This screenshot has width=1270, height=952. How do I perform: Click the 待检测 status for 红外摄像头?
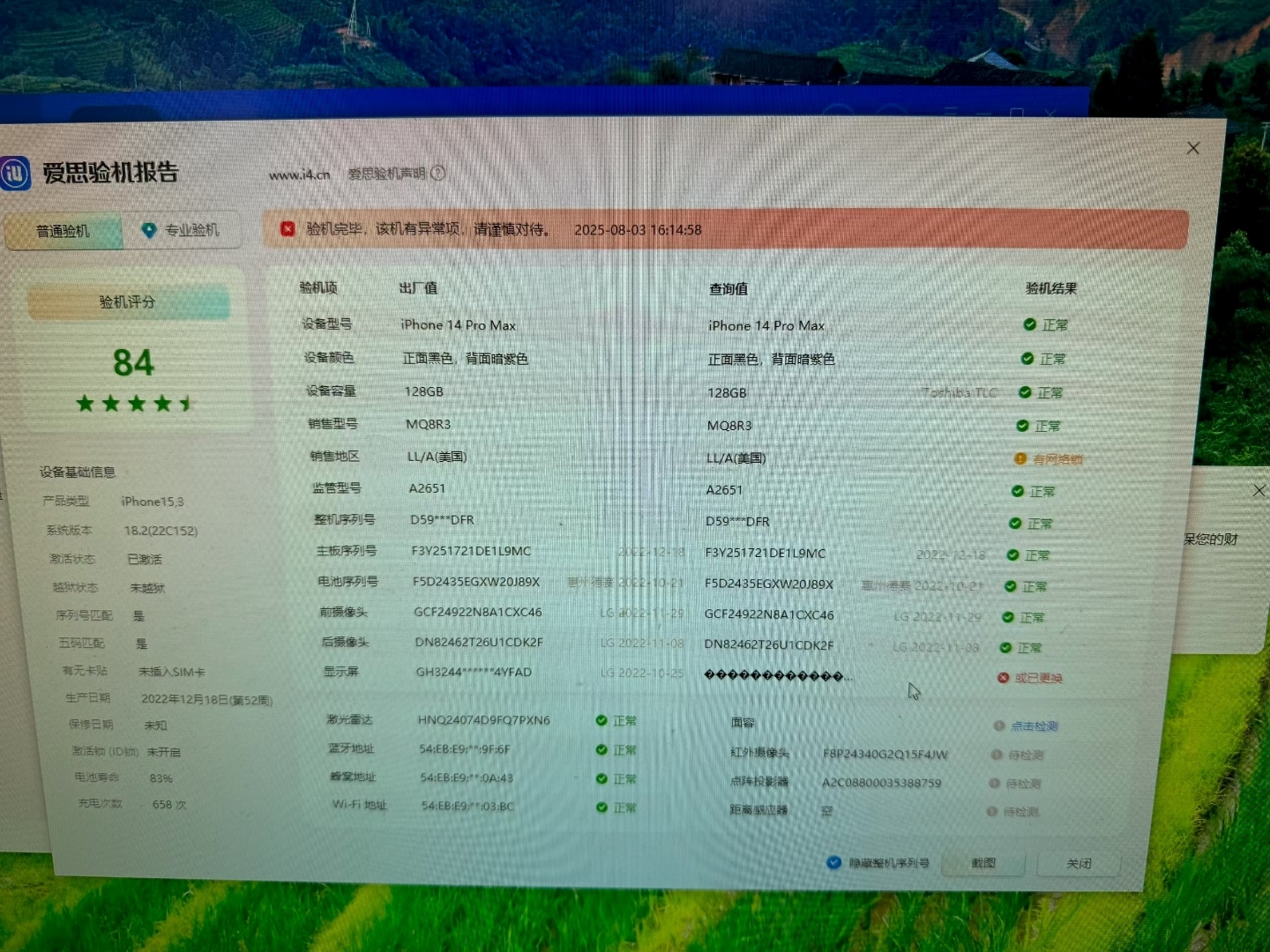(x=1026, y=755)
